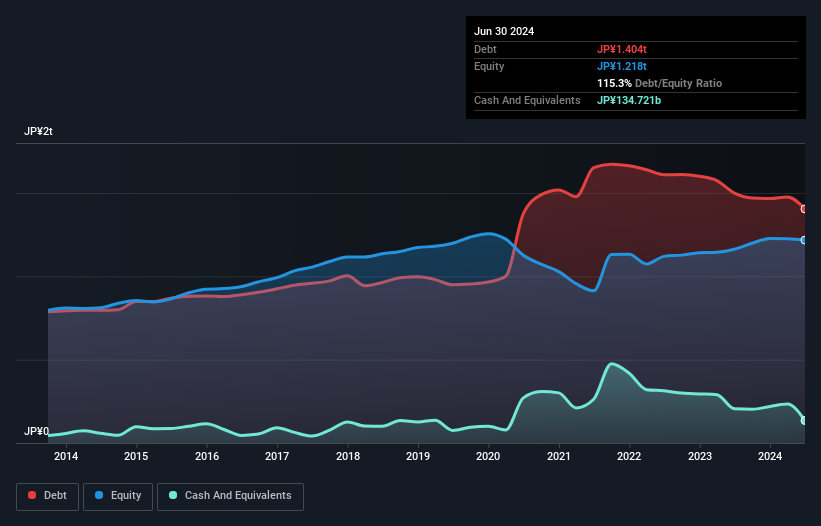Click the Jun 30 2024 tooltip date
The width and height of the screenshot is (821, 526).
[504, 31]
